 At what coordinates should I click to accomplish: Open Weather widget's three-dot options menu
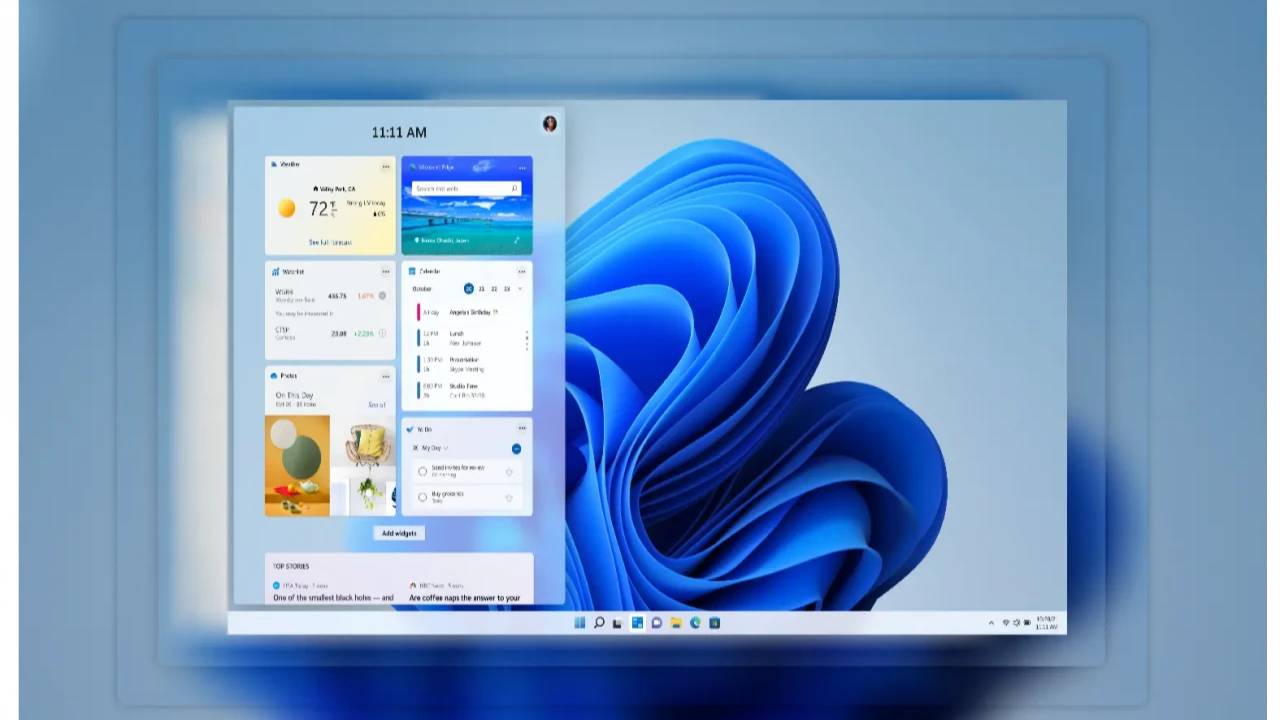(x=385, y=166)
